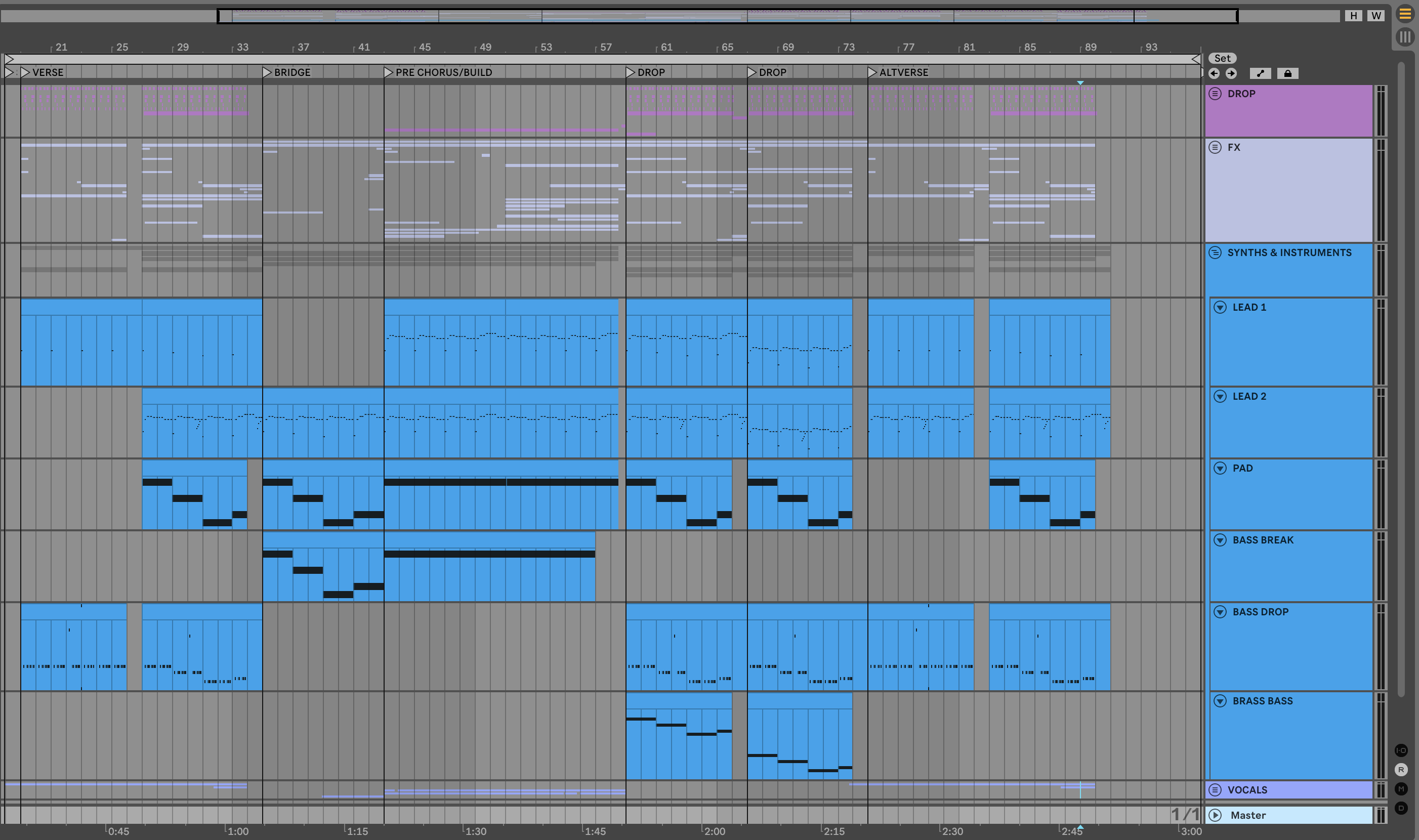This screenshot has width=1419, height=840.
Task: Fold the BASS DROP track arrow
Action: pos(1220,612)
